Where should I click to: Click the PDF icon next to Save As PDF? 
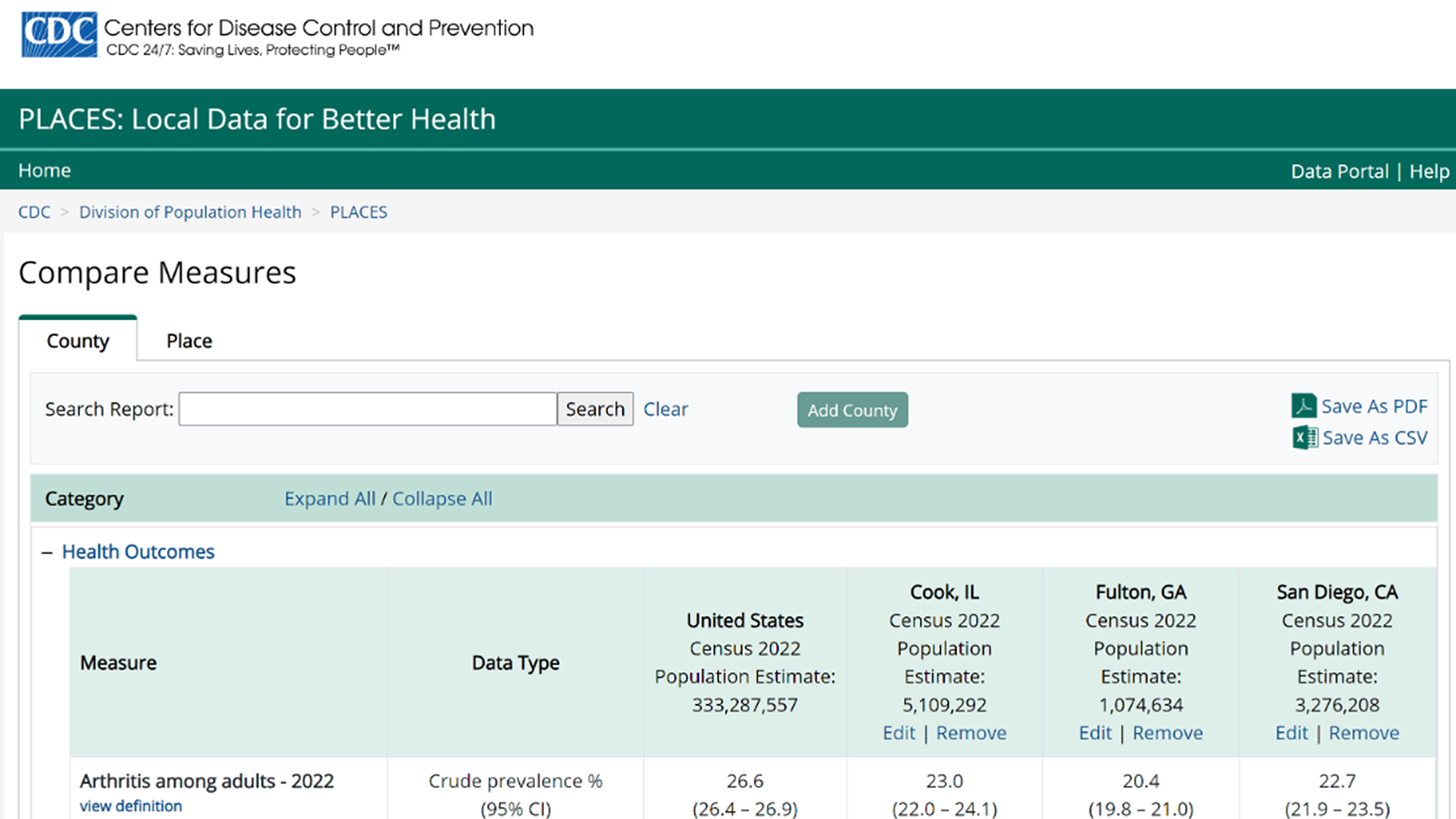click(x=1304, y=406)
